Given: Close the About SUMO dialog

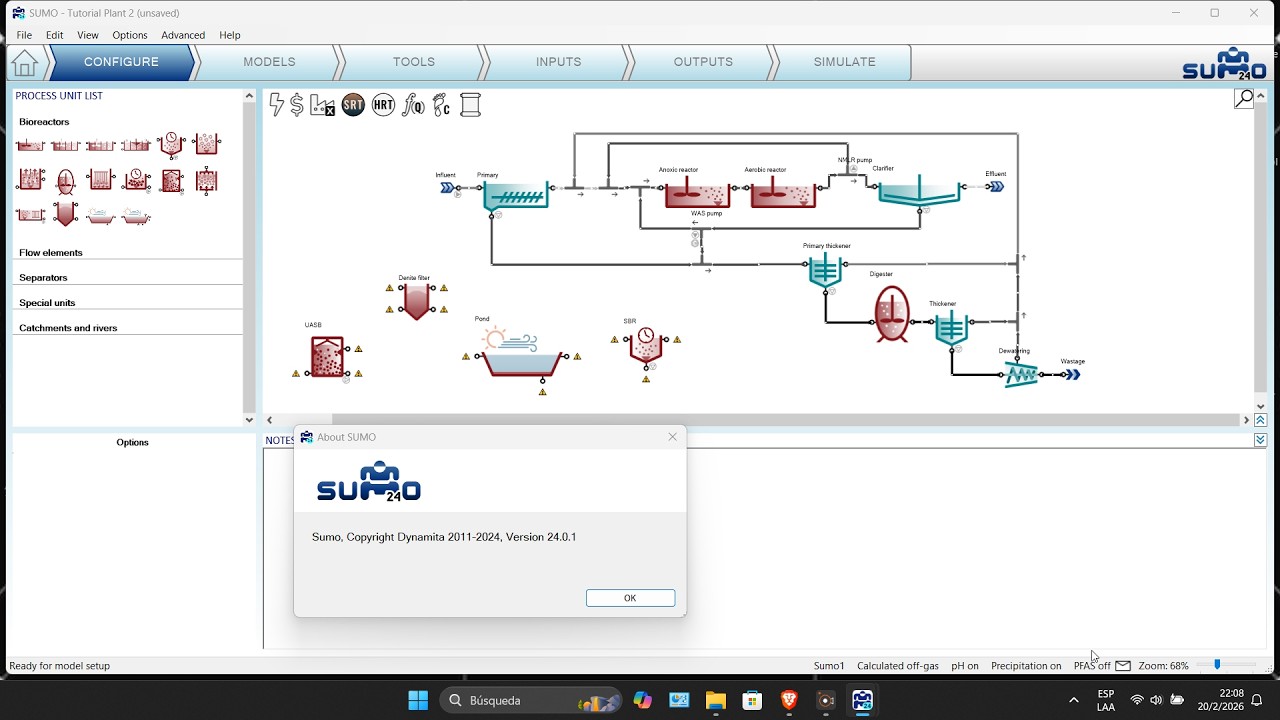Looking at the screenshot, I should (672, 437).
